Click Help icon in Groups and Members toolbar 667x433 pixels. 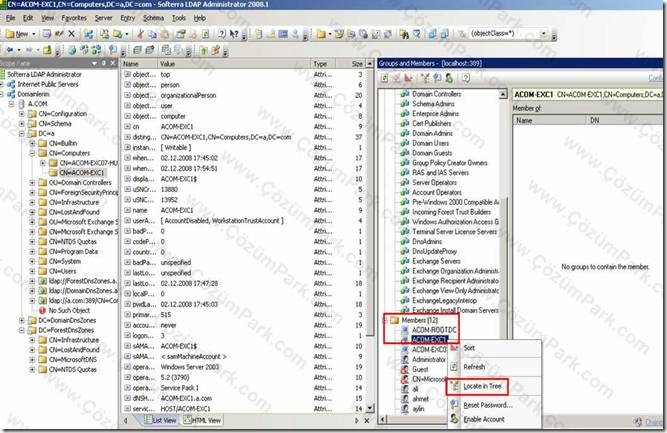tap(466, 78)
